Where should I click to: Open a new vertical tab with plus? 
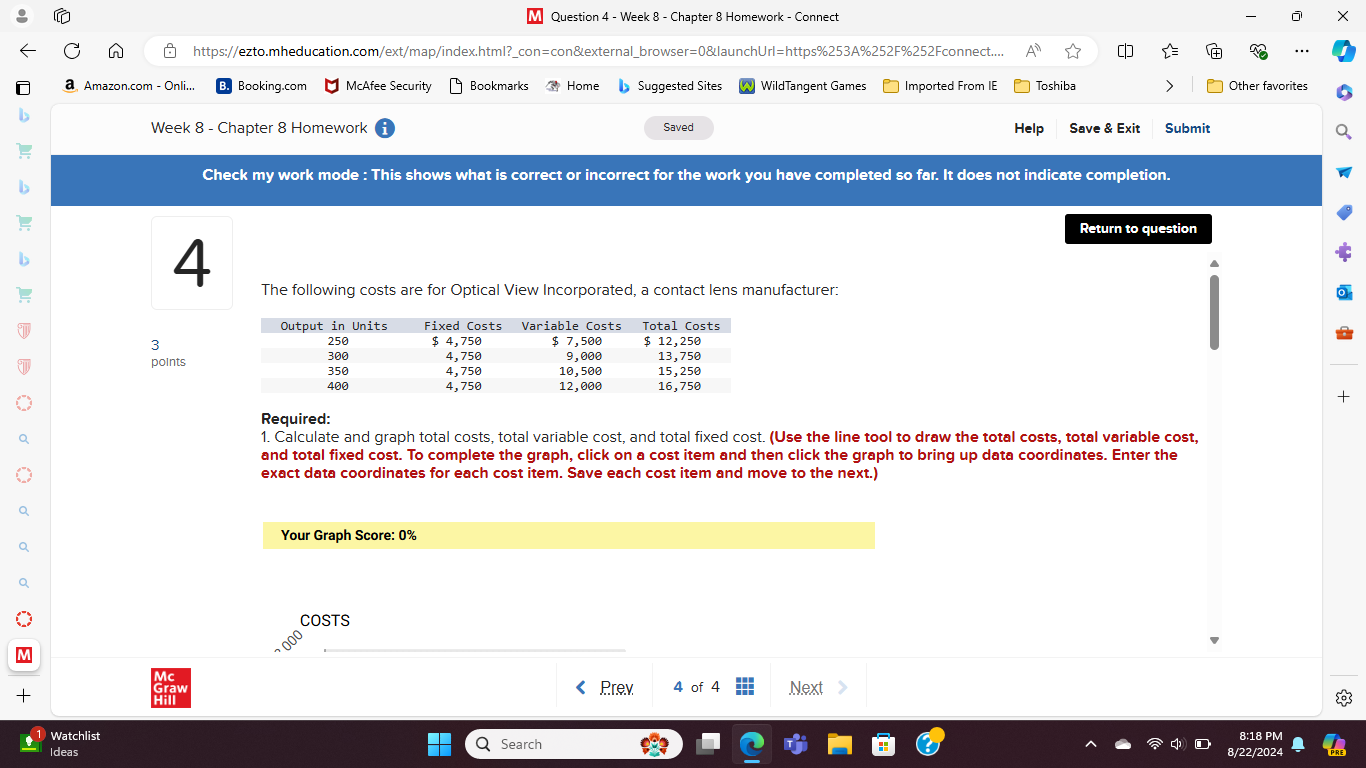tap(23, 695)
